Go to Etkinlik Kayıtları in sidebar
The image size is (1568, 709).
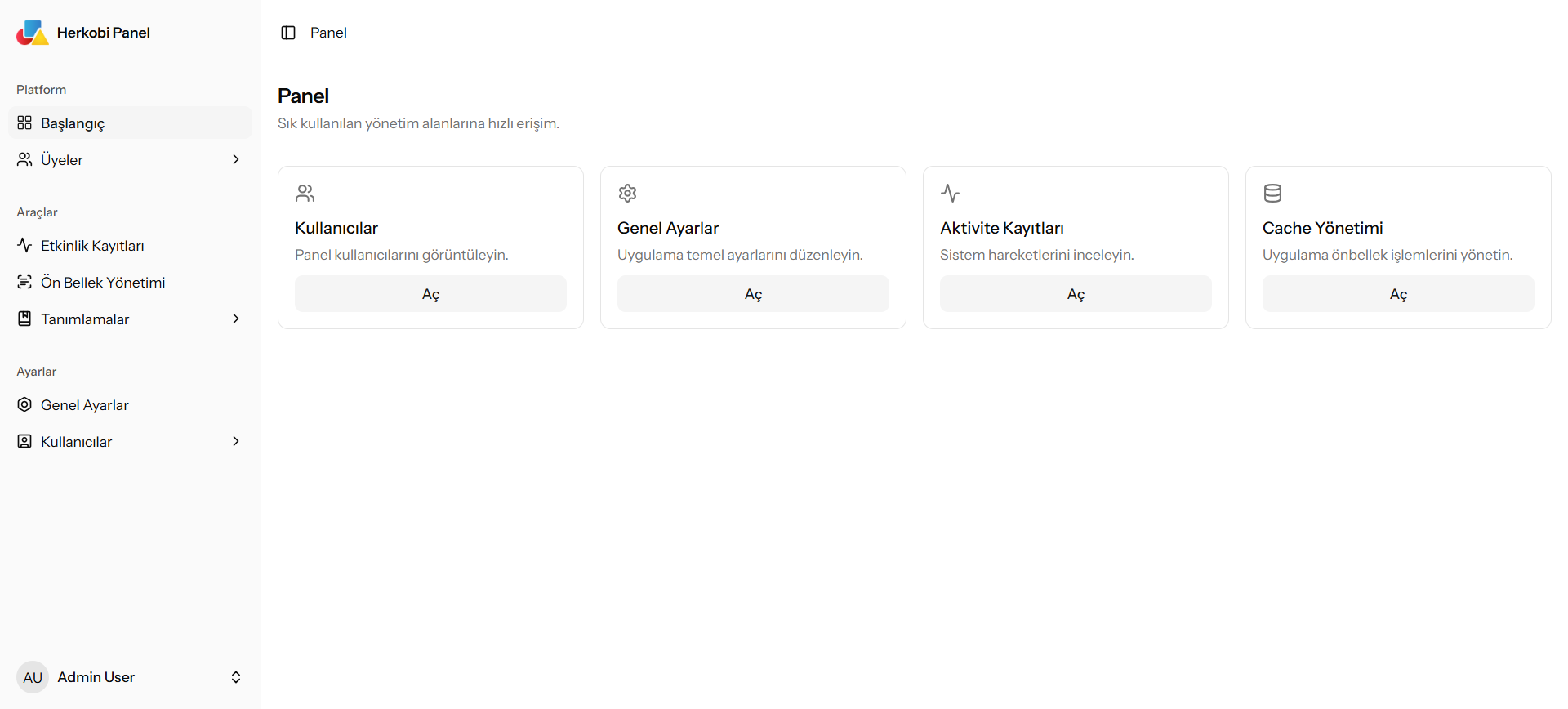(x=131, y=245)
